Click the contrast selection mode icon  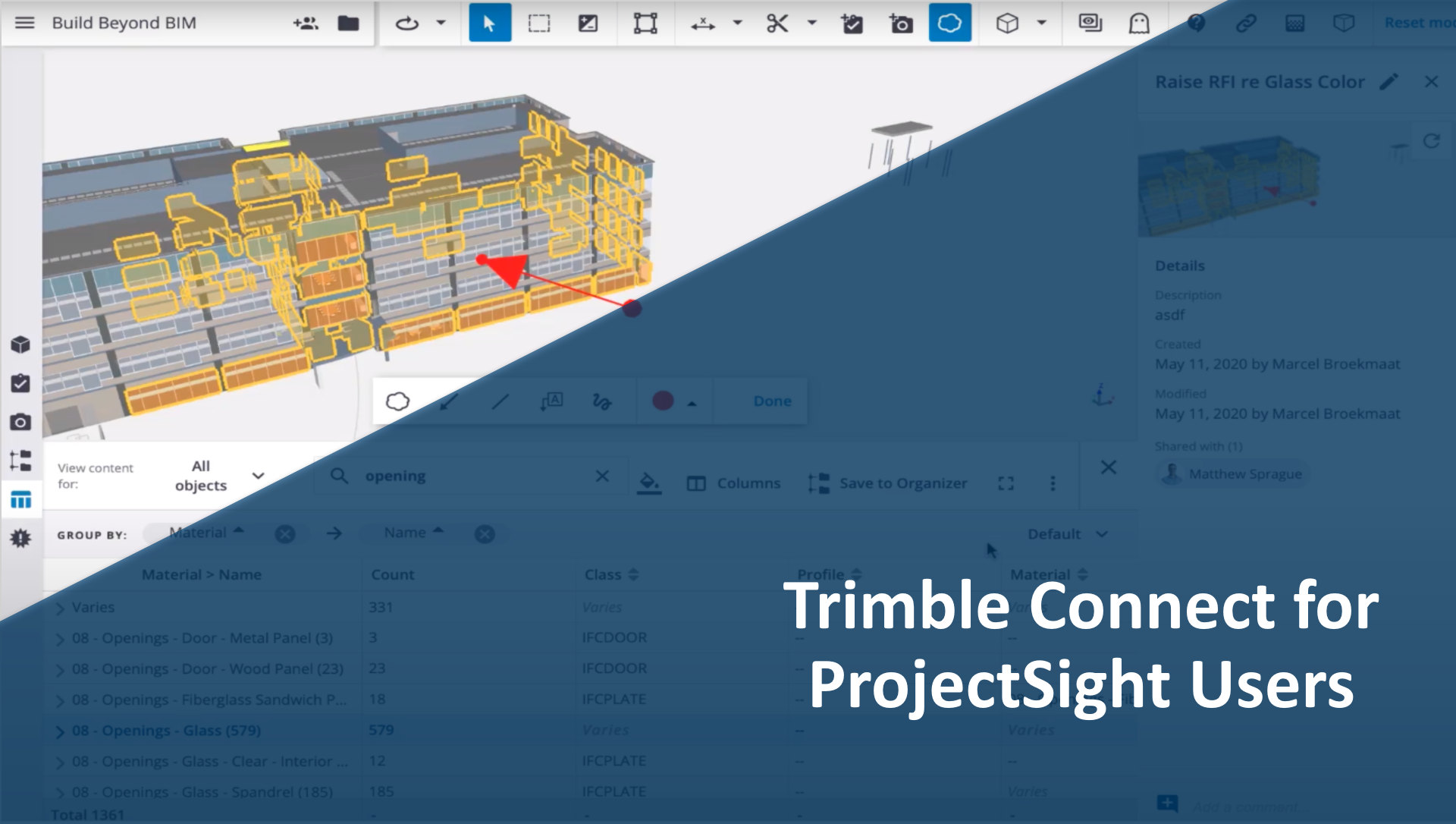(588, 23)
